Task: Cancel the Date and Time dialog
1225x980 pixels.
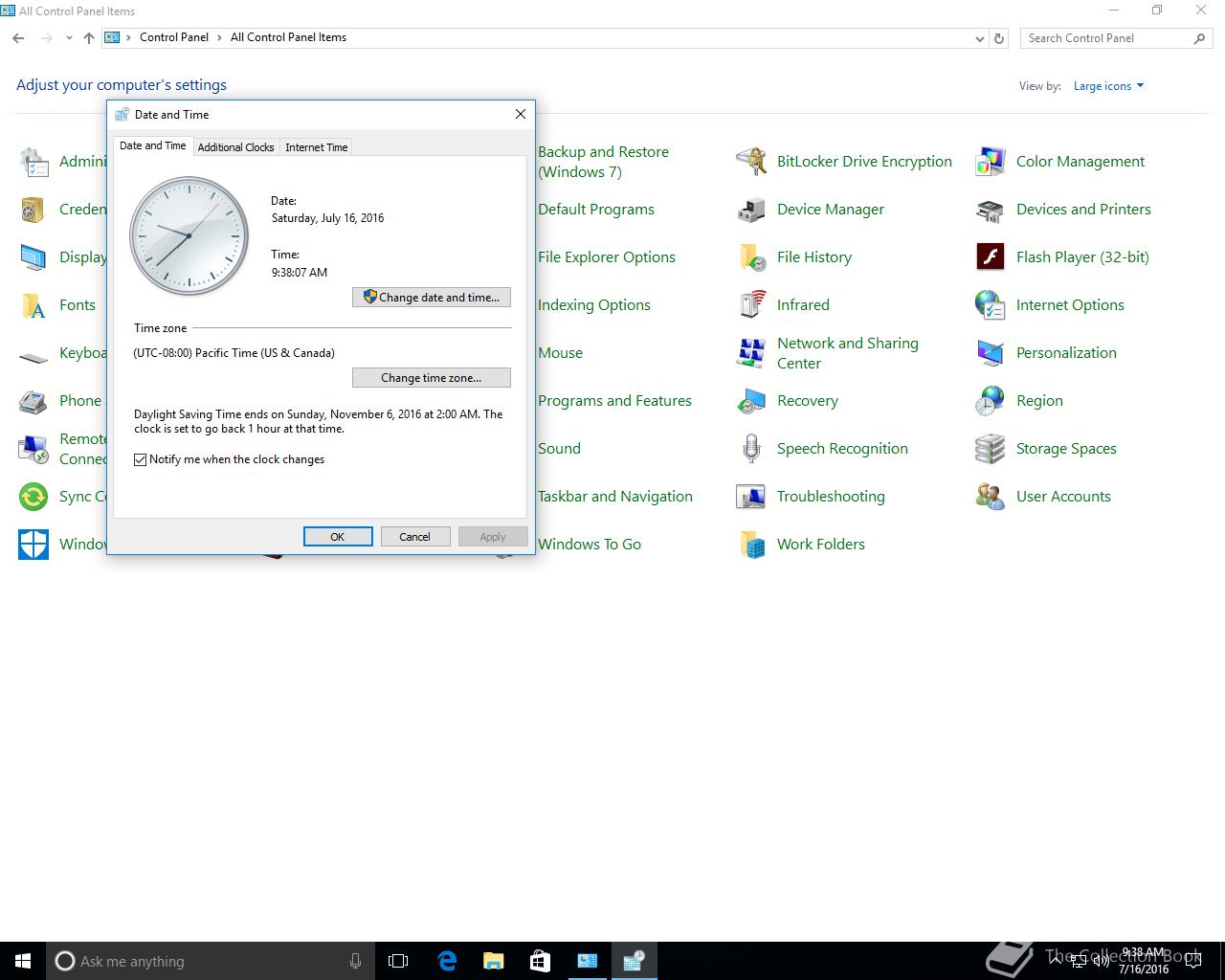Action: 415,537
